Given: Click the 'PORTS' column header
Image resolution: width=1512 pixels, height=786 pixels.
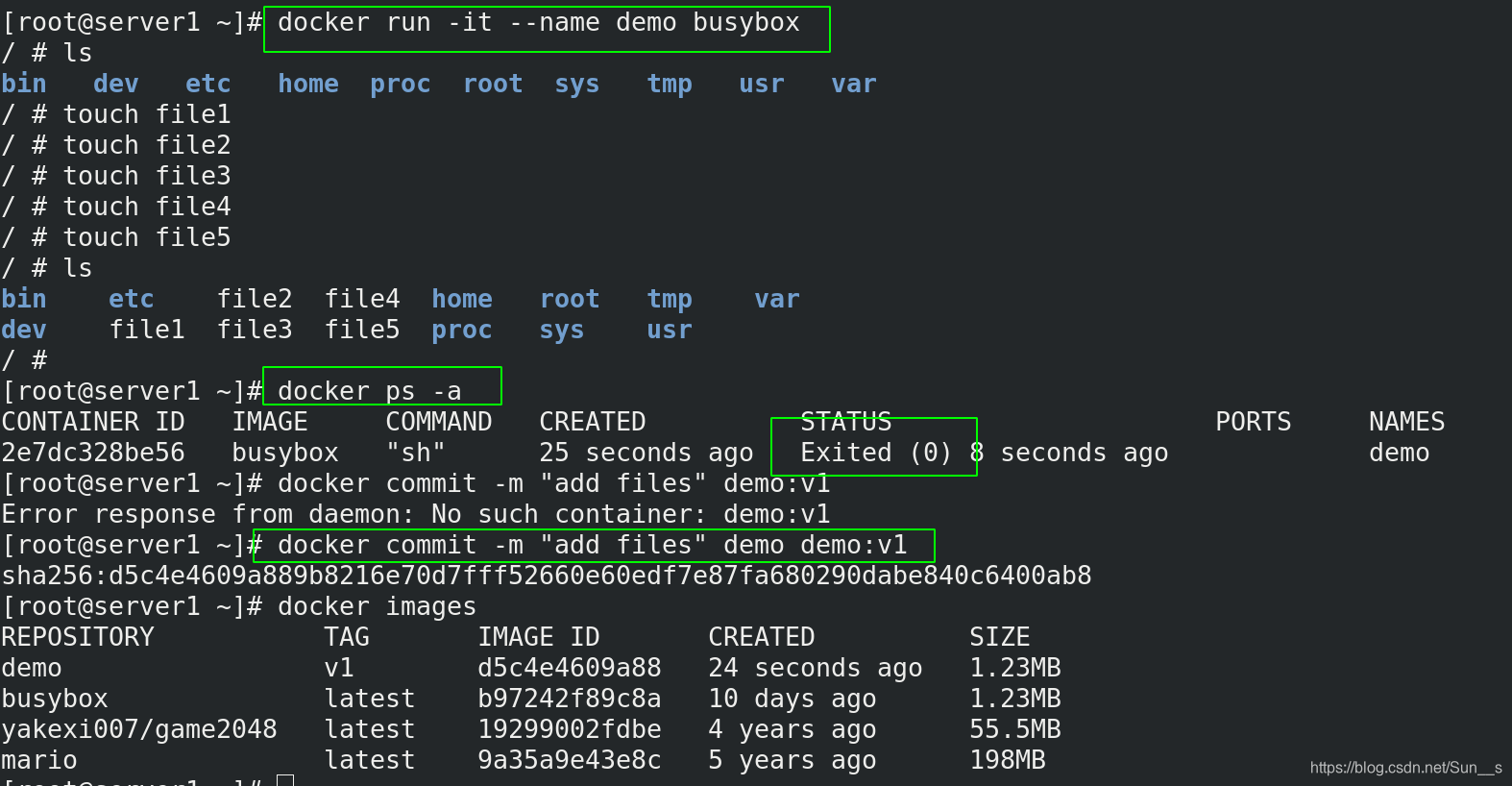Looking at the screenshot, I should tap(1254, 422).
